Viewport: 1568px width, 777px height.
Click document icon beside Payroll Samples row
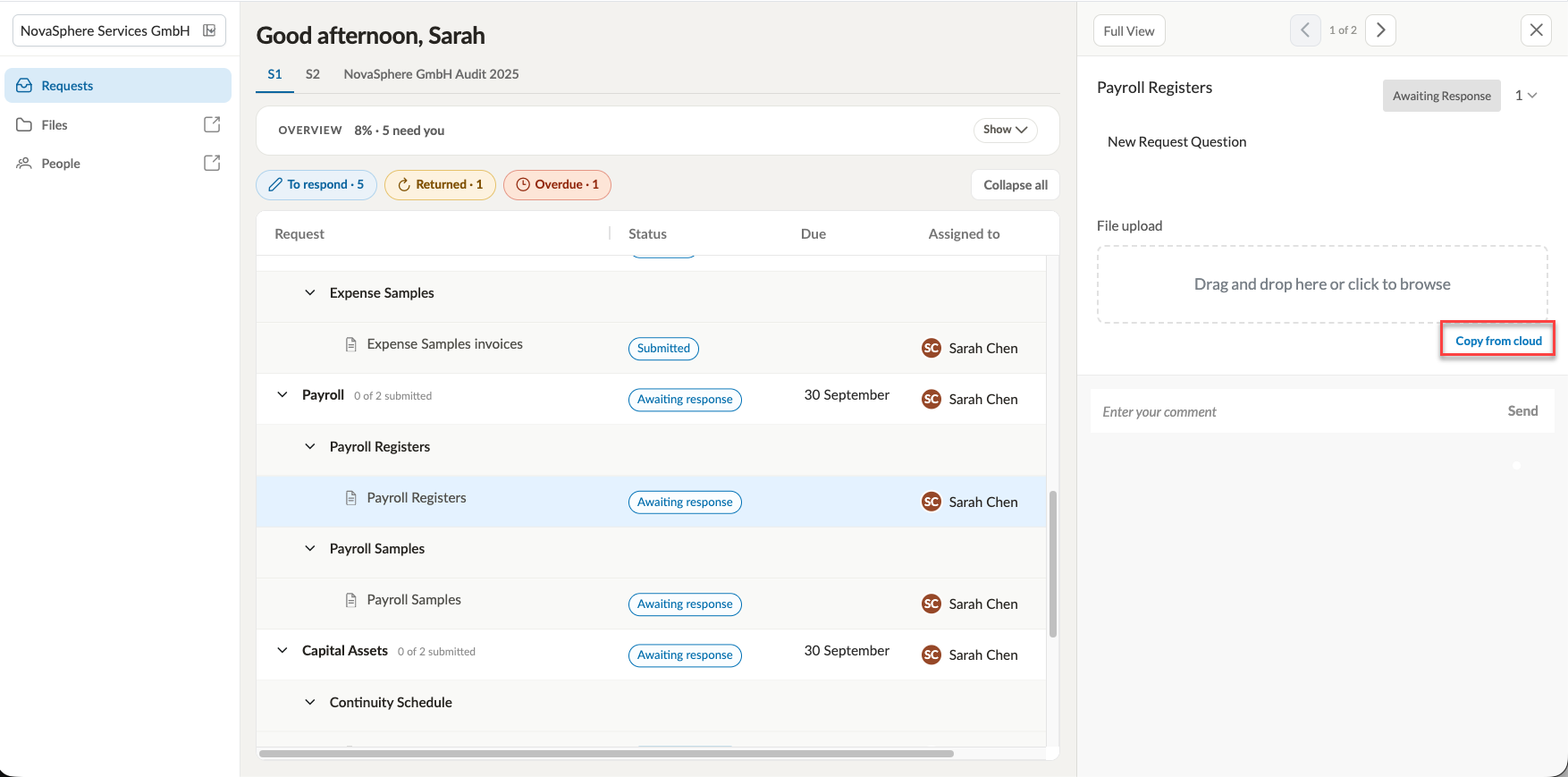[351, 600]
